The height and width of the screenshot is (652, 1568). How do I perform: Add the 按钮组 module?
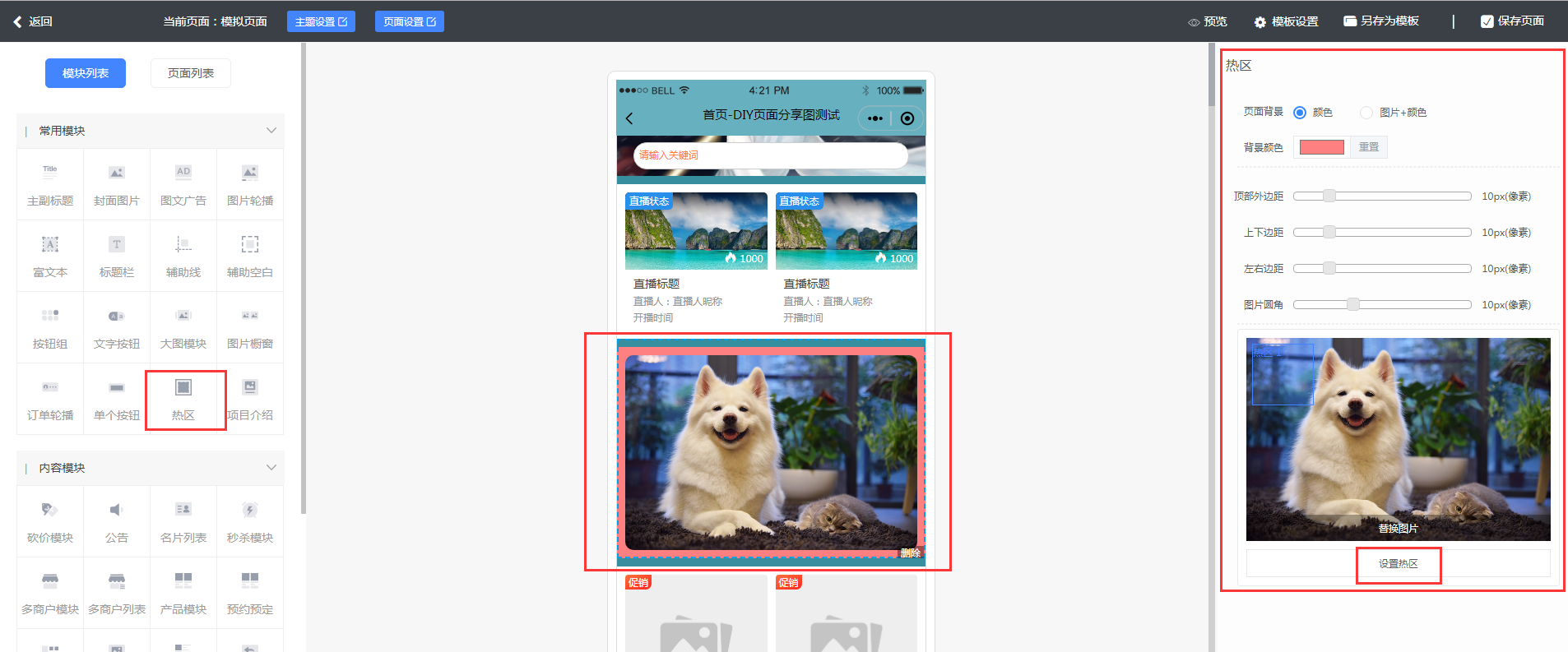[50, 327]
